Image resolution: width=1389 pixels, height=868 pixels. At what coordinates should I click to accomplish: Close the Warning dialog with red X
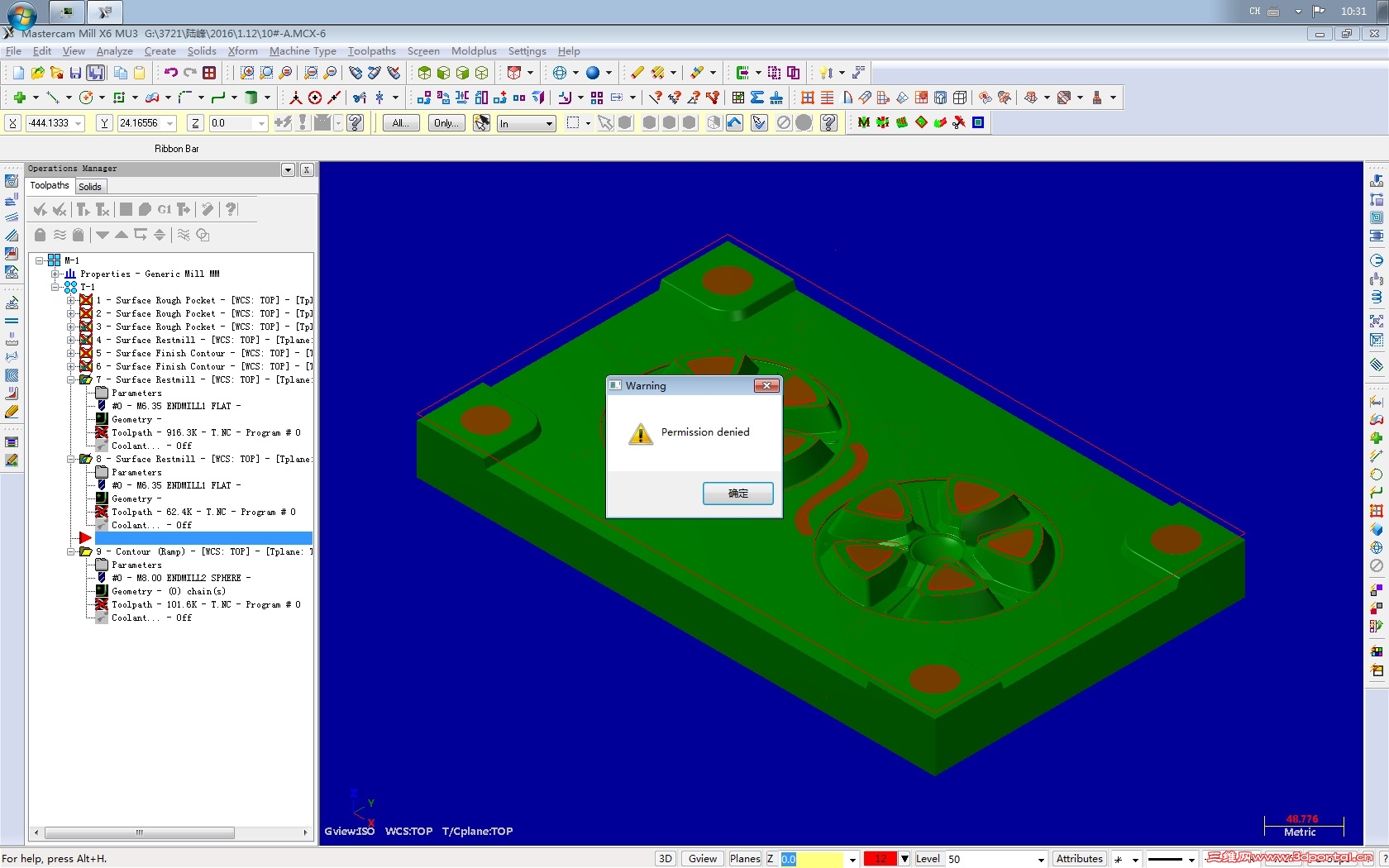coord(766,385)
